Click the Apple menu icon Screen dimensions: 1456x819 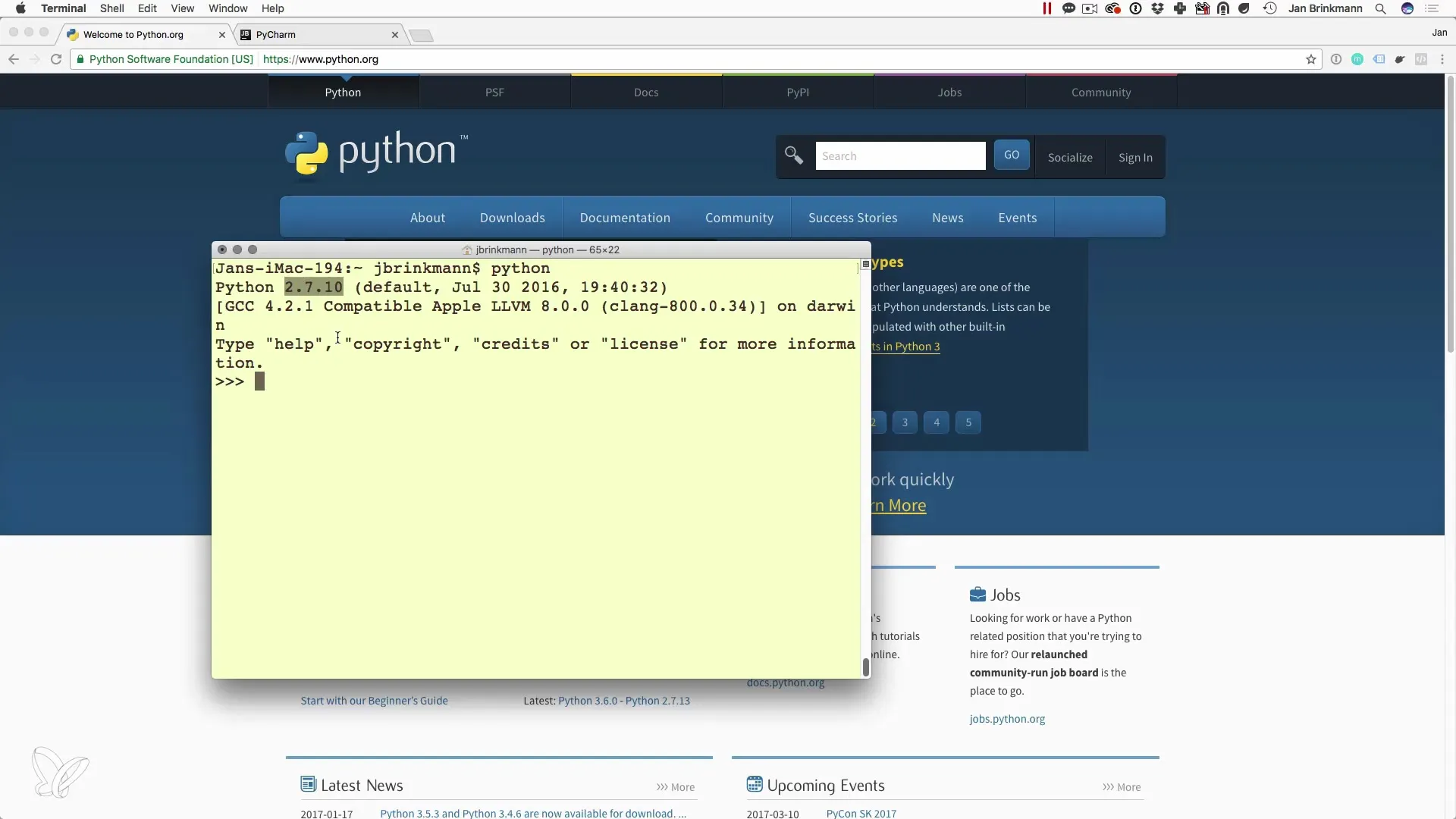[x=20, y=8]
